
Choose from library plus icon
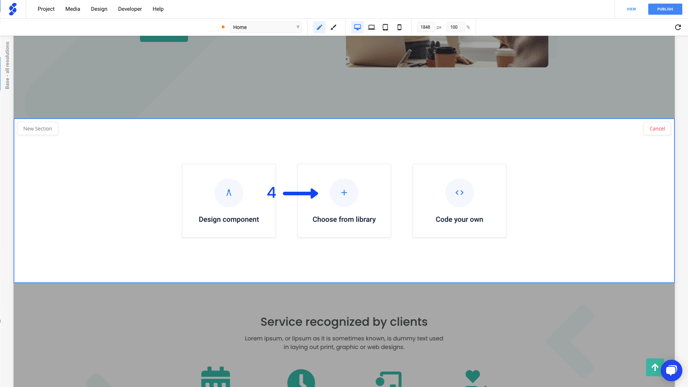[344, 193]
